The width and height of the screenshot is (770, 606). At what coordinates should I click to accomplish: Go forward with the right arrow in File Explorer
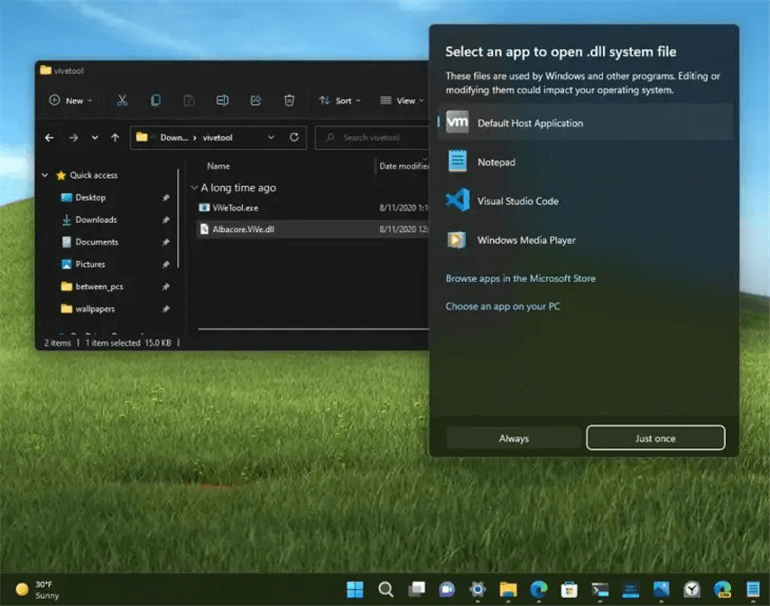74,138
